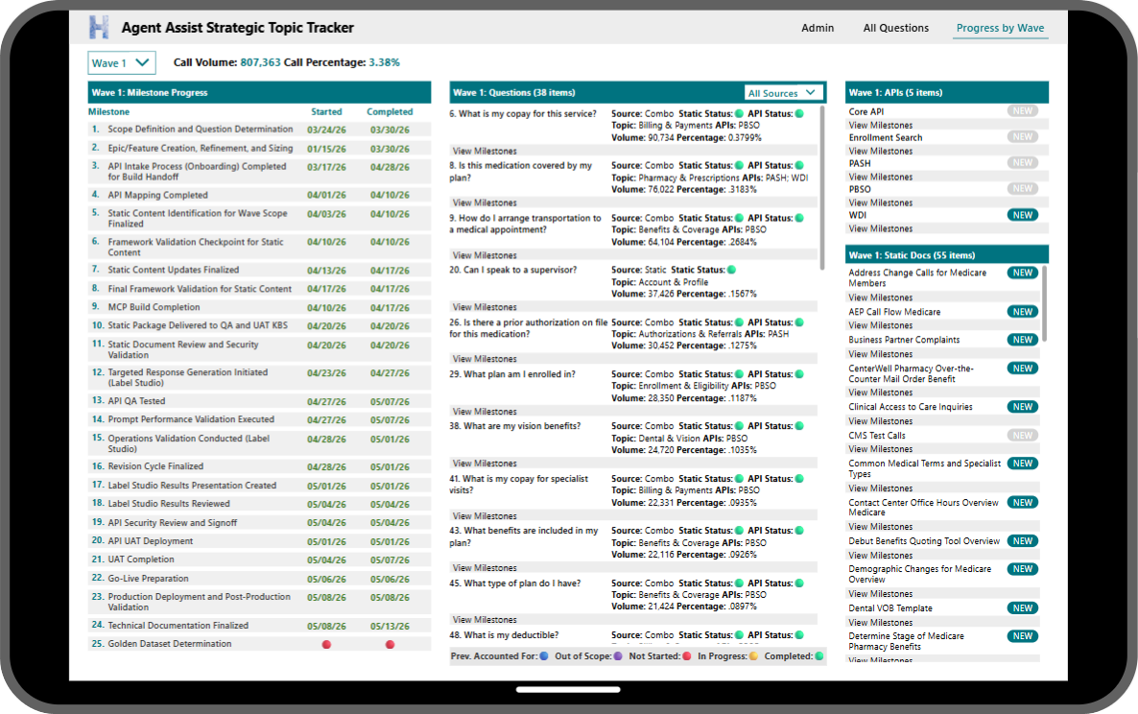Click the H logo icon in header
The width and height of the screenshot is (1138, 714).
pos(99,28)
